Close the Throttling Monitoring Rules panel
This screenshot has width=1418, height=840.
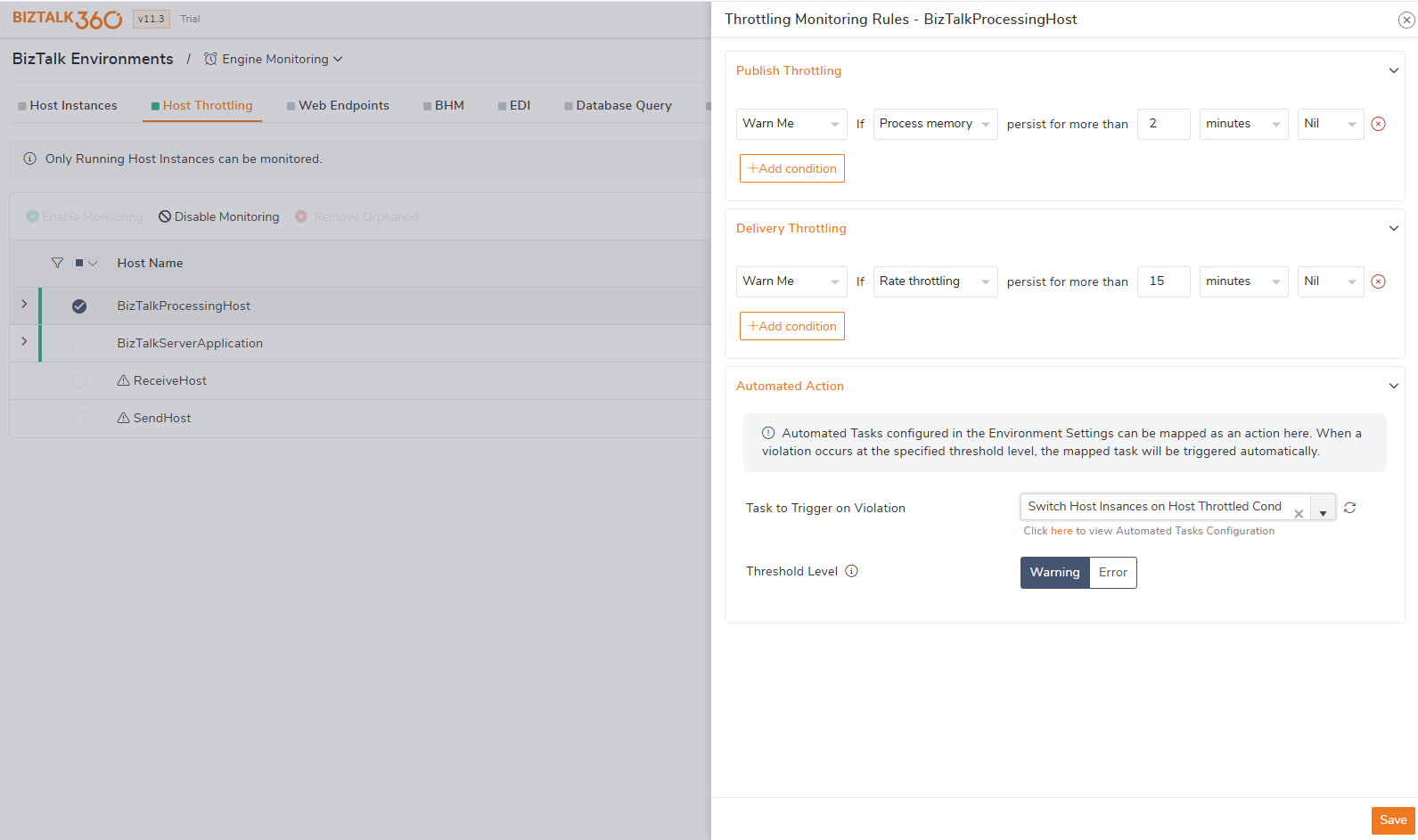point(1406,20)
